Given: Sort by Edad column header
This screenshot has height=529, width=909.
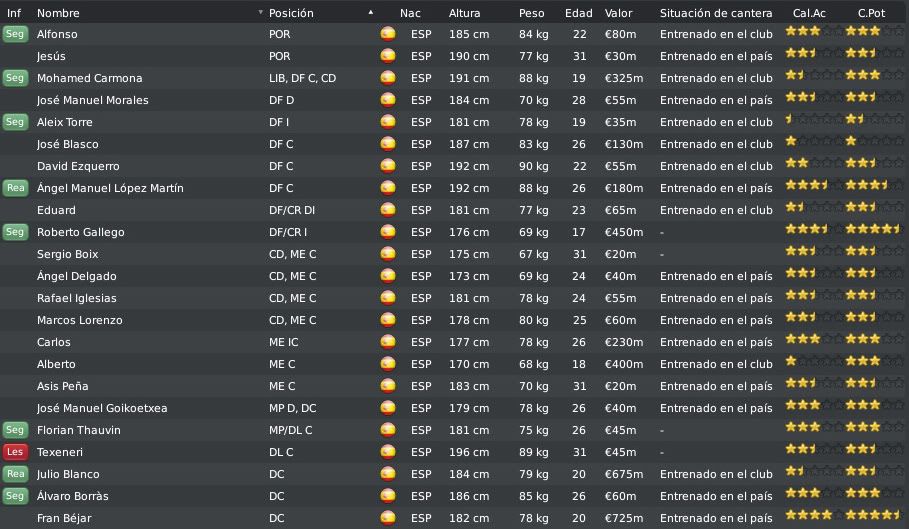Looking at the screenshot, I should coord(579,13).
